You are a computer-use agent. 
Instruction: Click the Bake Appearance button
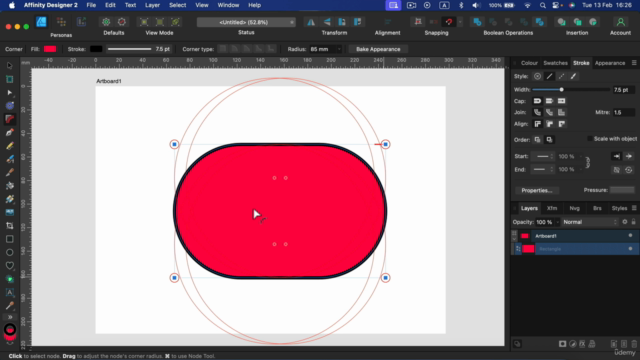[x=378, y=49]
